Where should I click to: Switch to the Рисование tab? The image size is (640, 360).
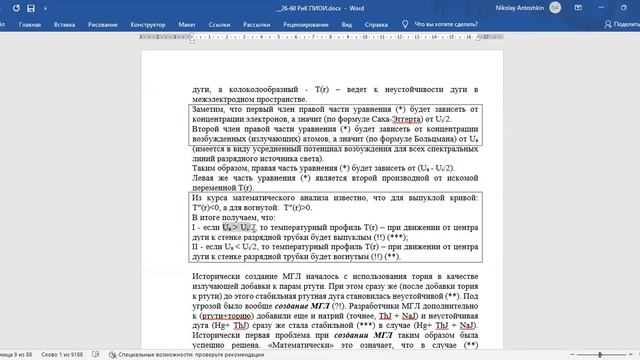103,24
